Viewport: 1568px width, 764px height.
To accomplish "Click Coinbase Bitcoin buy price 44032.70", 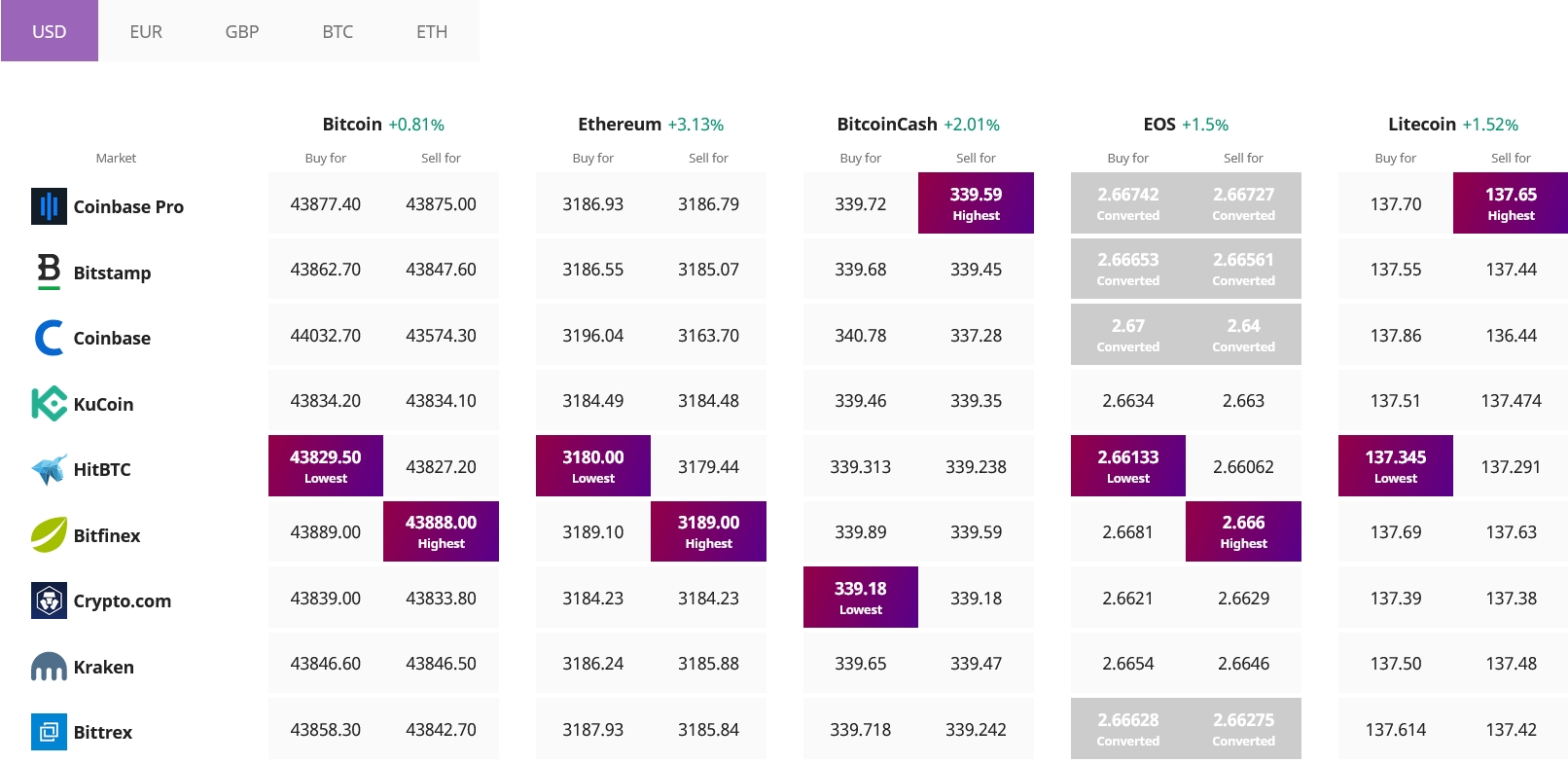I will pos(326,335).
